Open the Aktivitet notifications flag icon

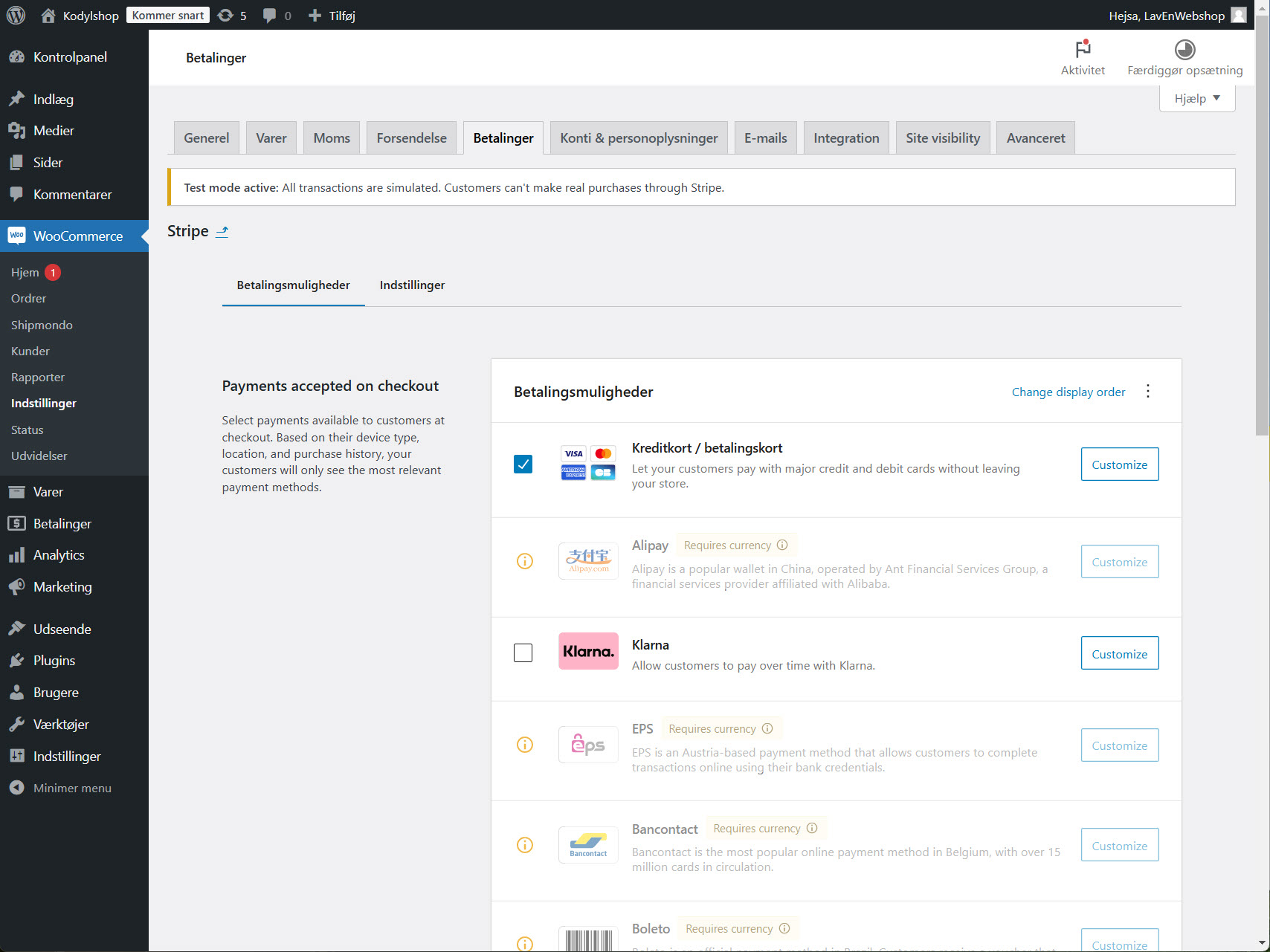point(1083,49)
